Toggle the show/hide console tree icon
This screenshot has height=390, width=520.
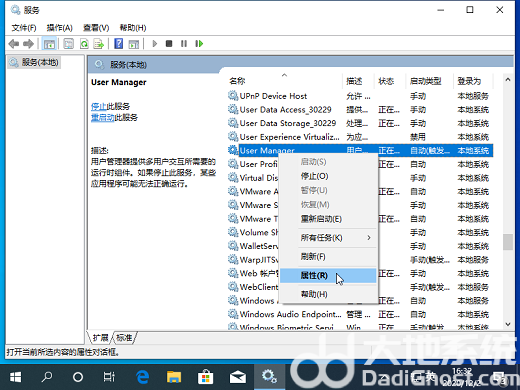pyautogui.click(x=49, y=44)
